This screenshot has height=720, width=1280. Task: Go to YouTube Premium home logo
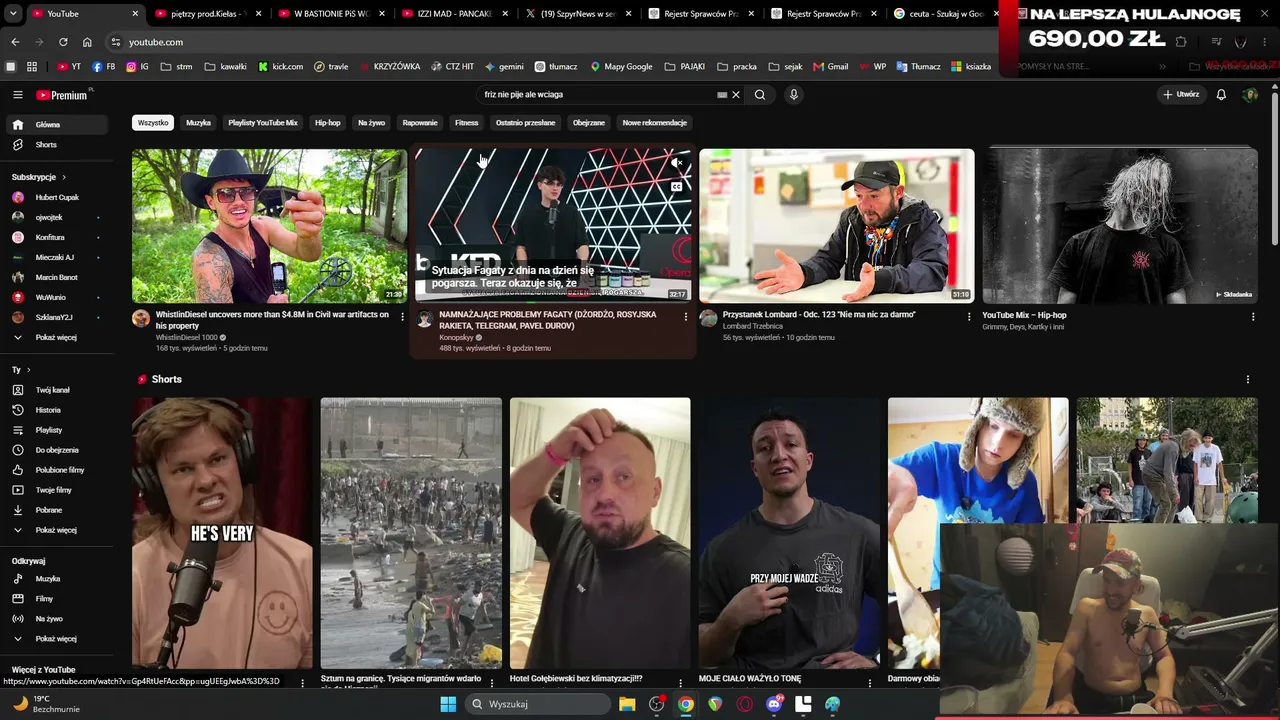coord(64,95)
